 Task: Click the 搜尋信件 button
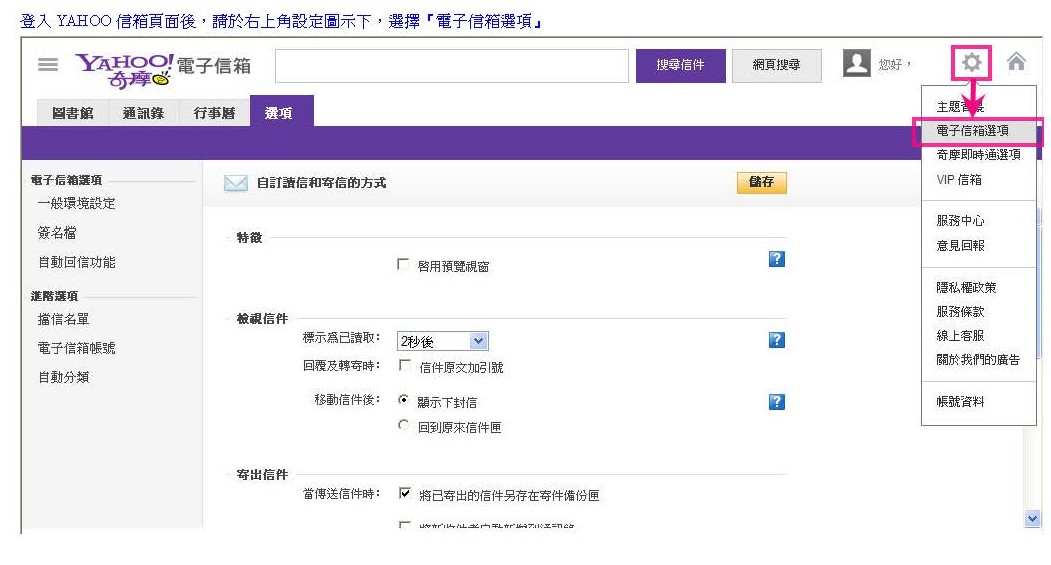coord(680,65)
